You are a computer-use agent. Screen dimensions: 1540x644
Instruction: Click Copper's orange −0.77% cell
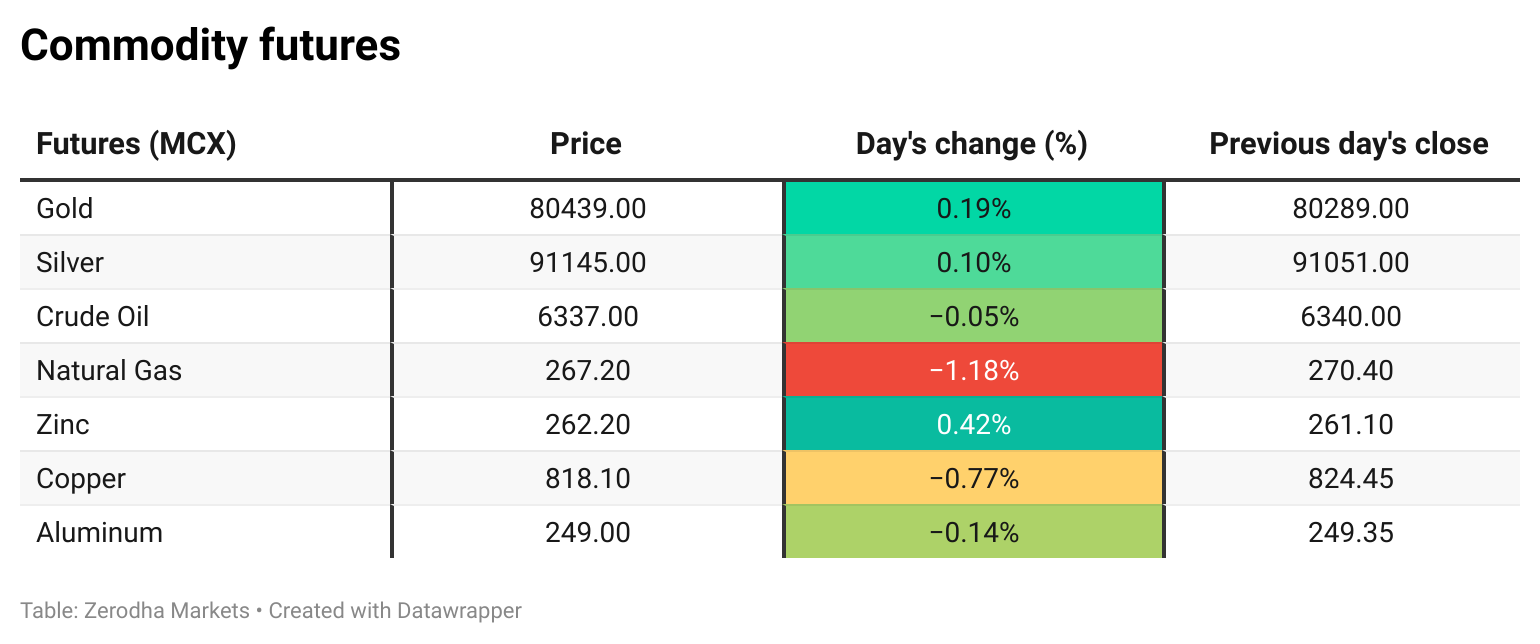[x=974, y=478]
